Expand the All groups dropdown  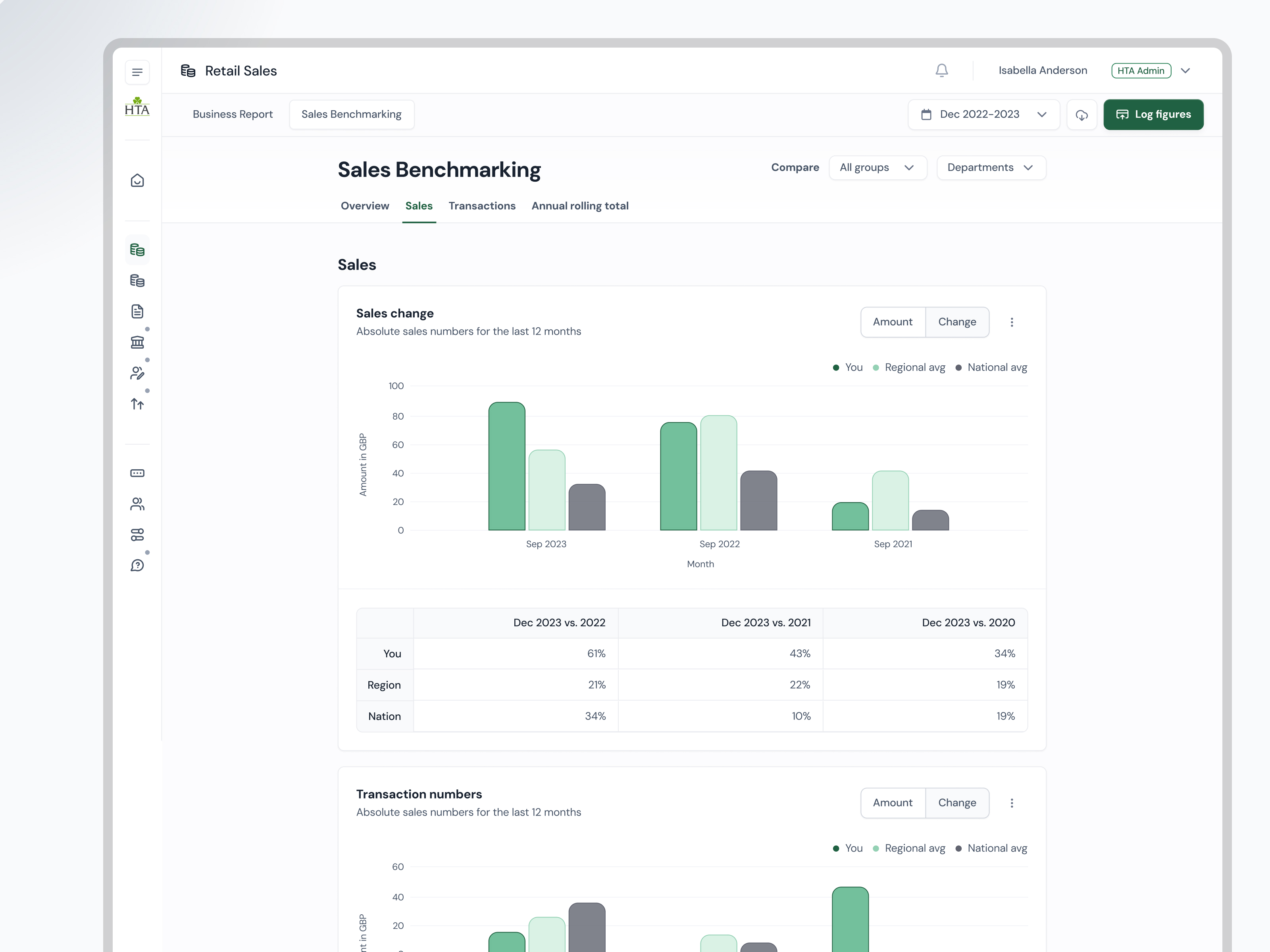tap(877, 167)
